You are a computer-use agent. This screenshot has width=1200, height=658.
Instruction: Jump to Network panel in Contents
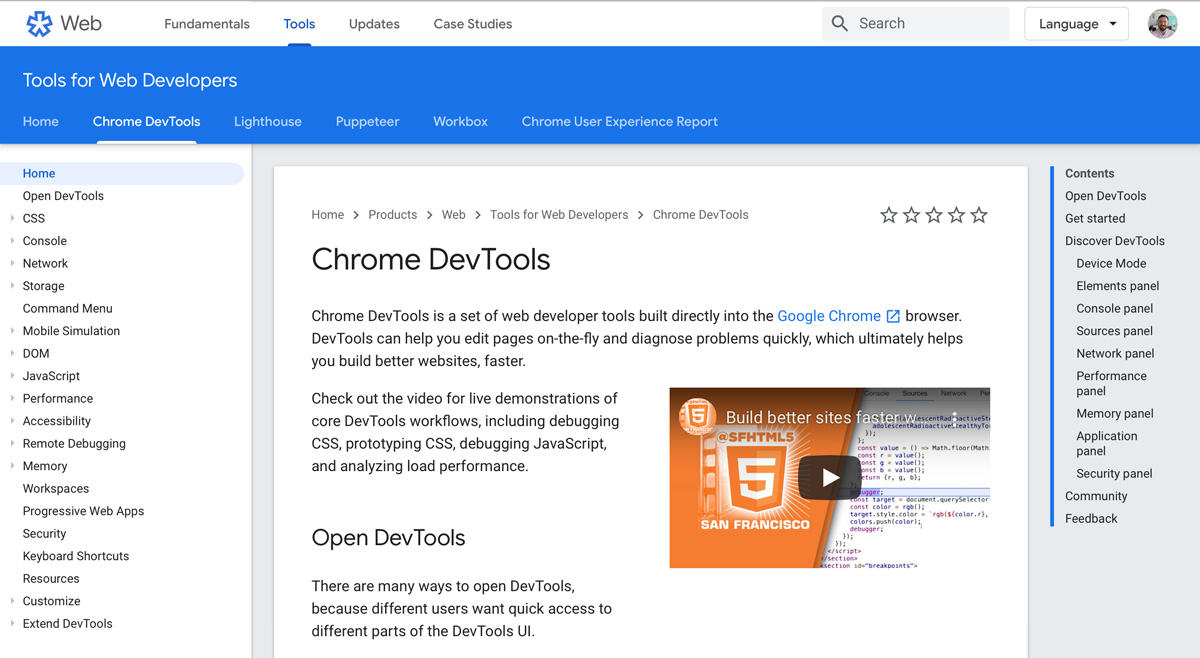pyautogui.click(x=1114, y=353)
